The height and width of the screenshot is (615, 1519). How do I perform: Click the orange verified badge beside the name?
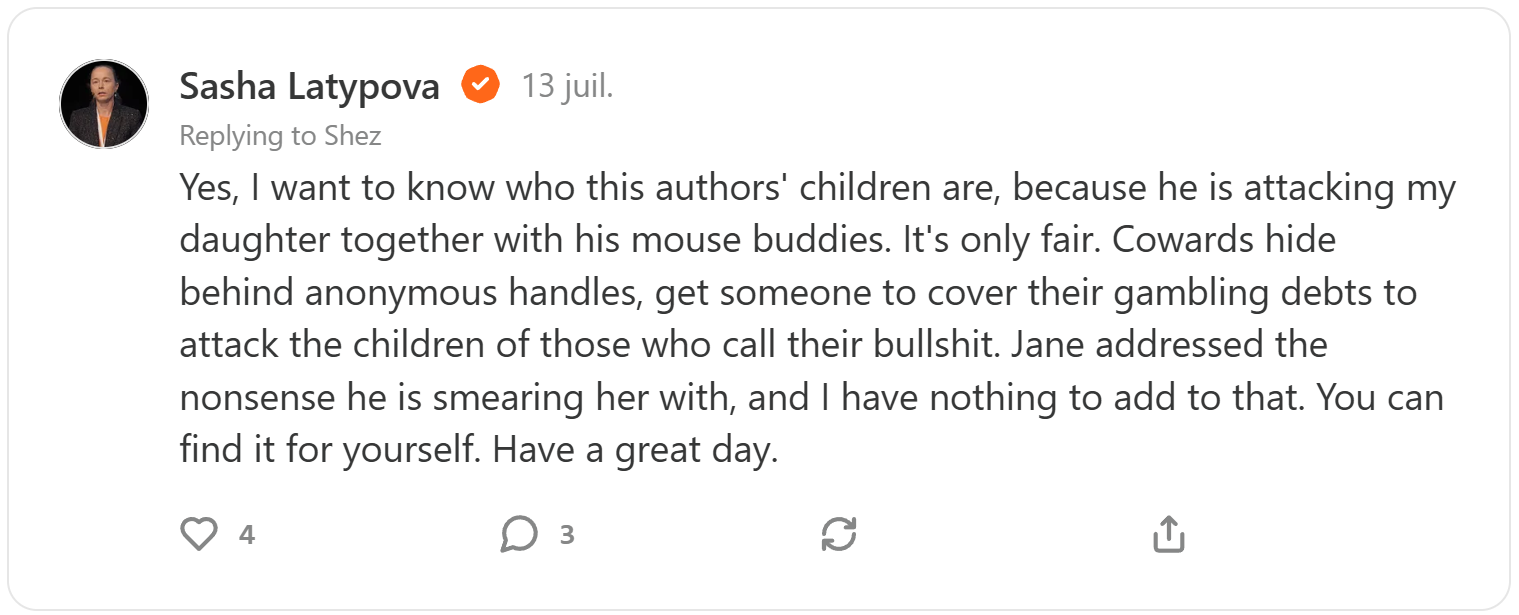pyautogui.click(x=480, y=86)
